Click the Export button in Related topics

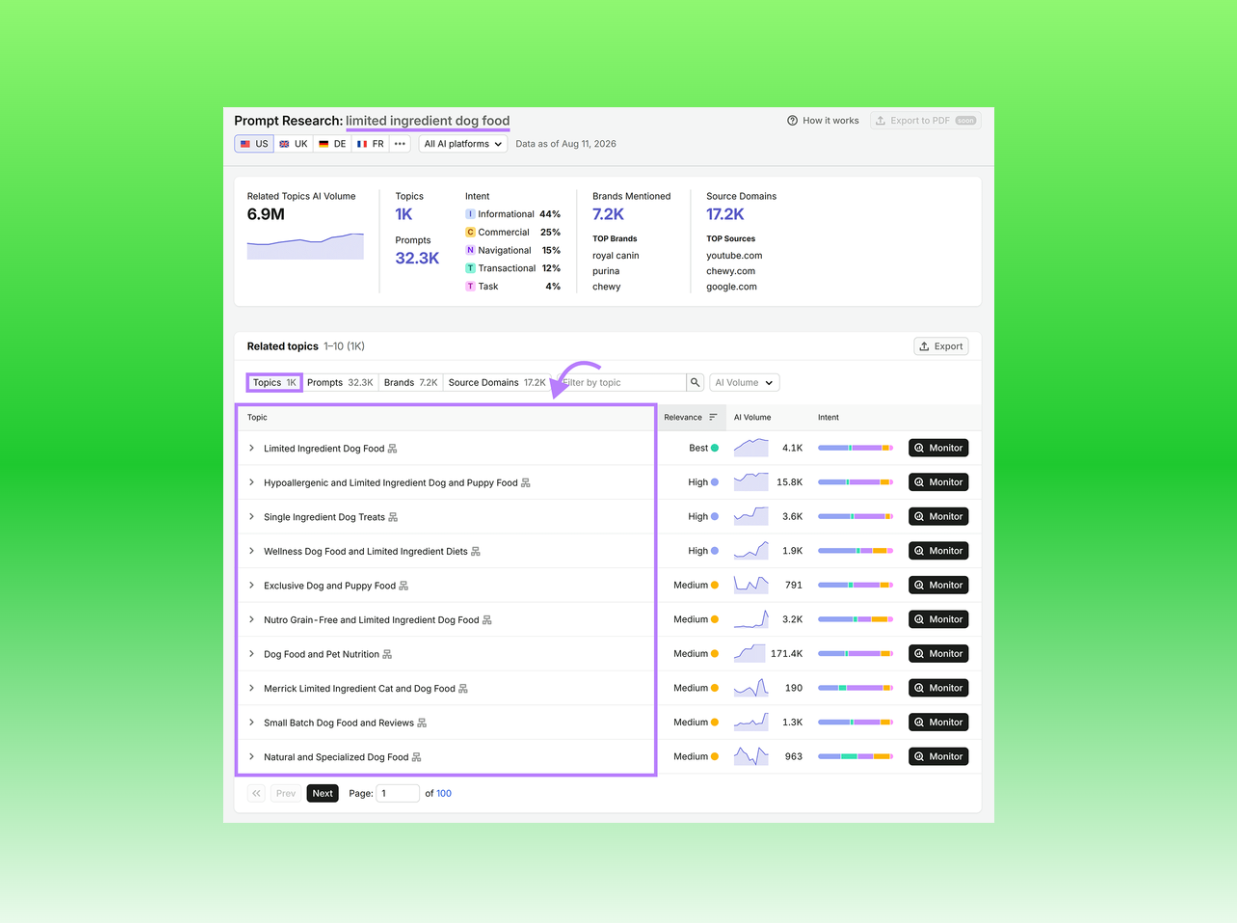point(941,346)
